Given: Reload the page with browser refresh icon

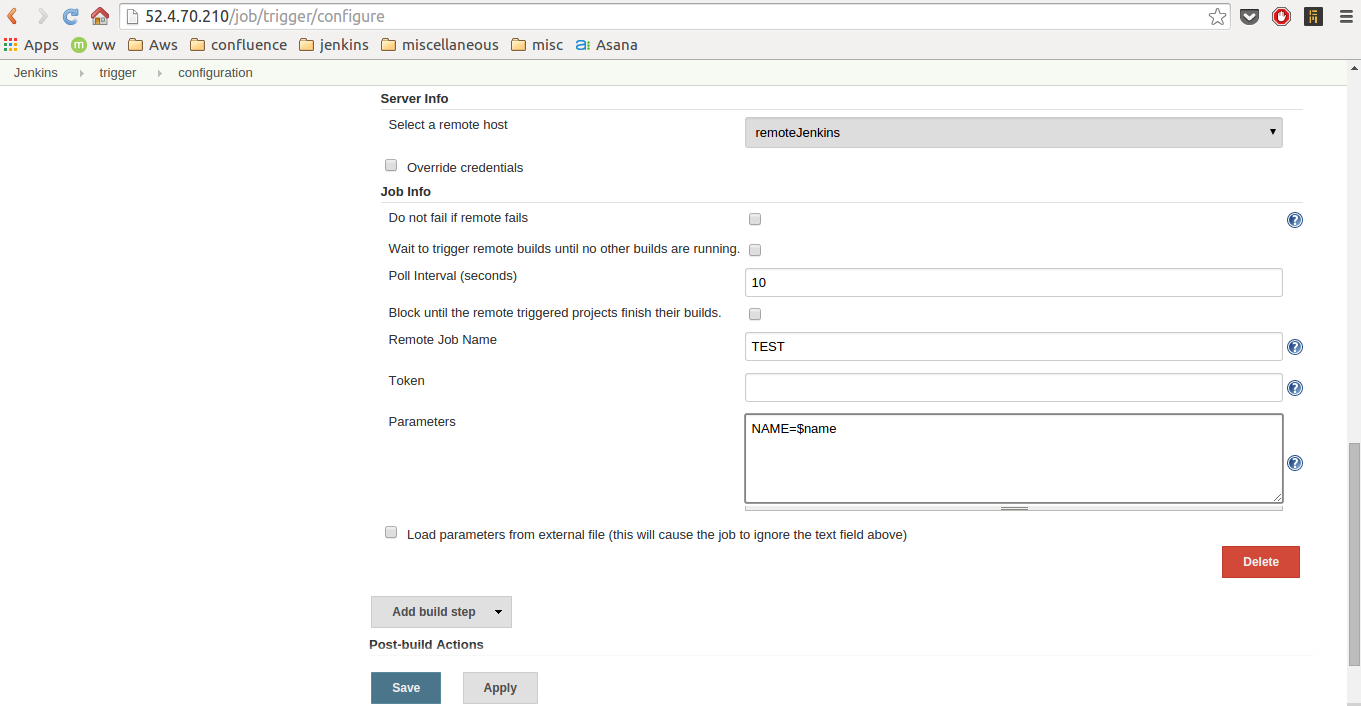Looking at the screenshot, I should [x=70, y=16].
